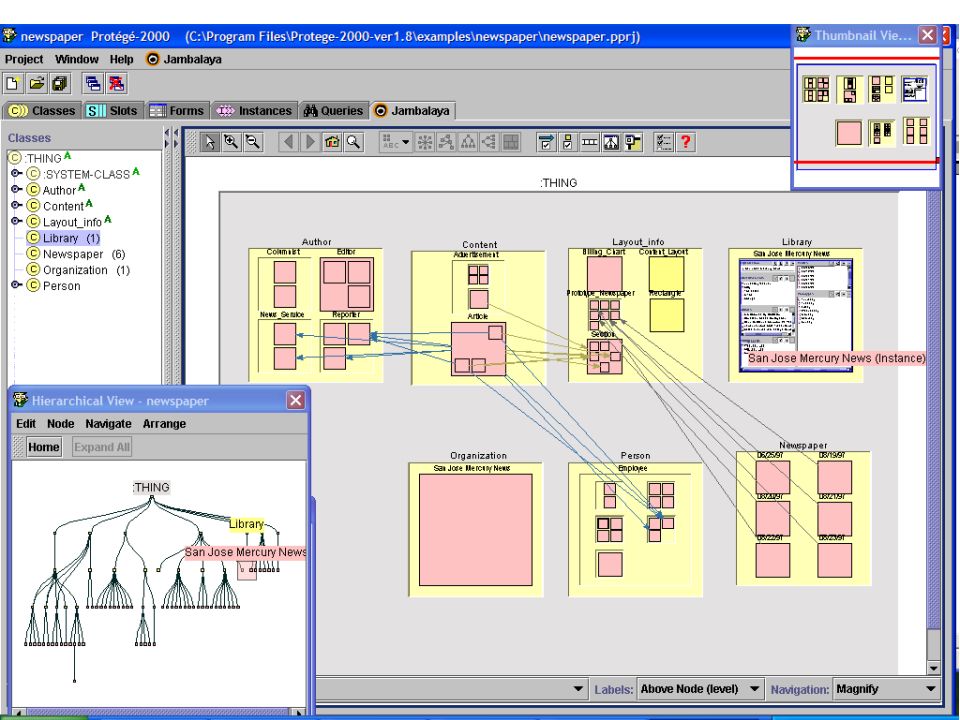Open a project with the folder icon
960x720 pixels.
click(x=37, y=83)
